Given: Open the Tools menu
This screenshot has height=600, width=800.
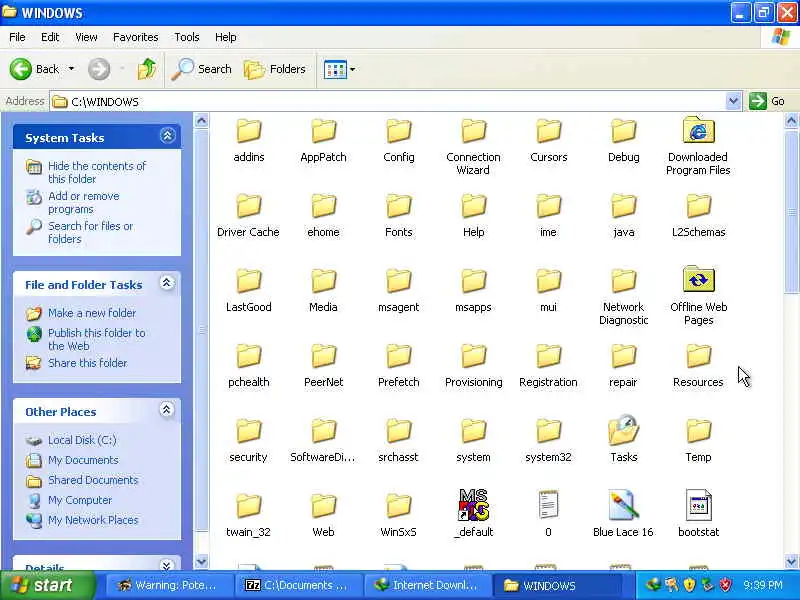Looking at the screenshot, I should click(187, 37).
